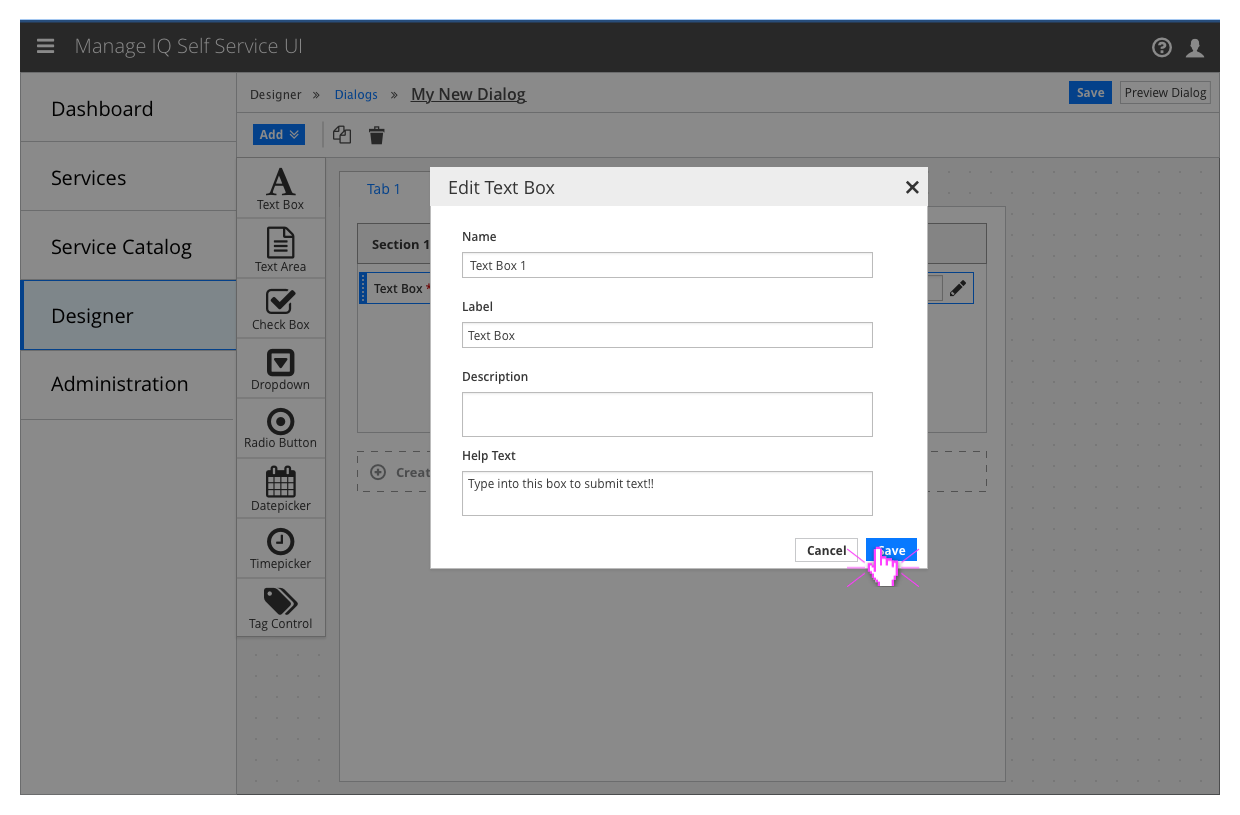Select the Text Area element tool
Image resolution: width=1240 pixels, height=815 pixels.
pos(280,247)
